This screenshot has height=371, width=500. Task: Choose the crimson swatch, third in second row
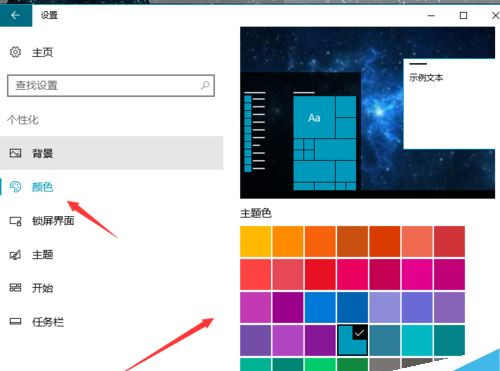pyautogui.click(x=320, y=274)
